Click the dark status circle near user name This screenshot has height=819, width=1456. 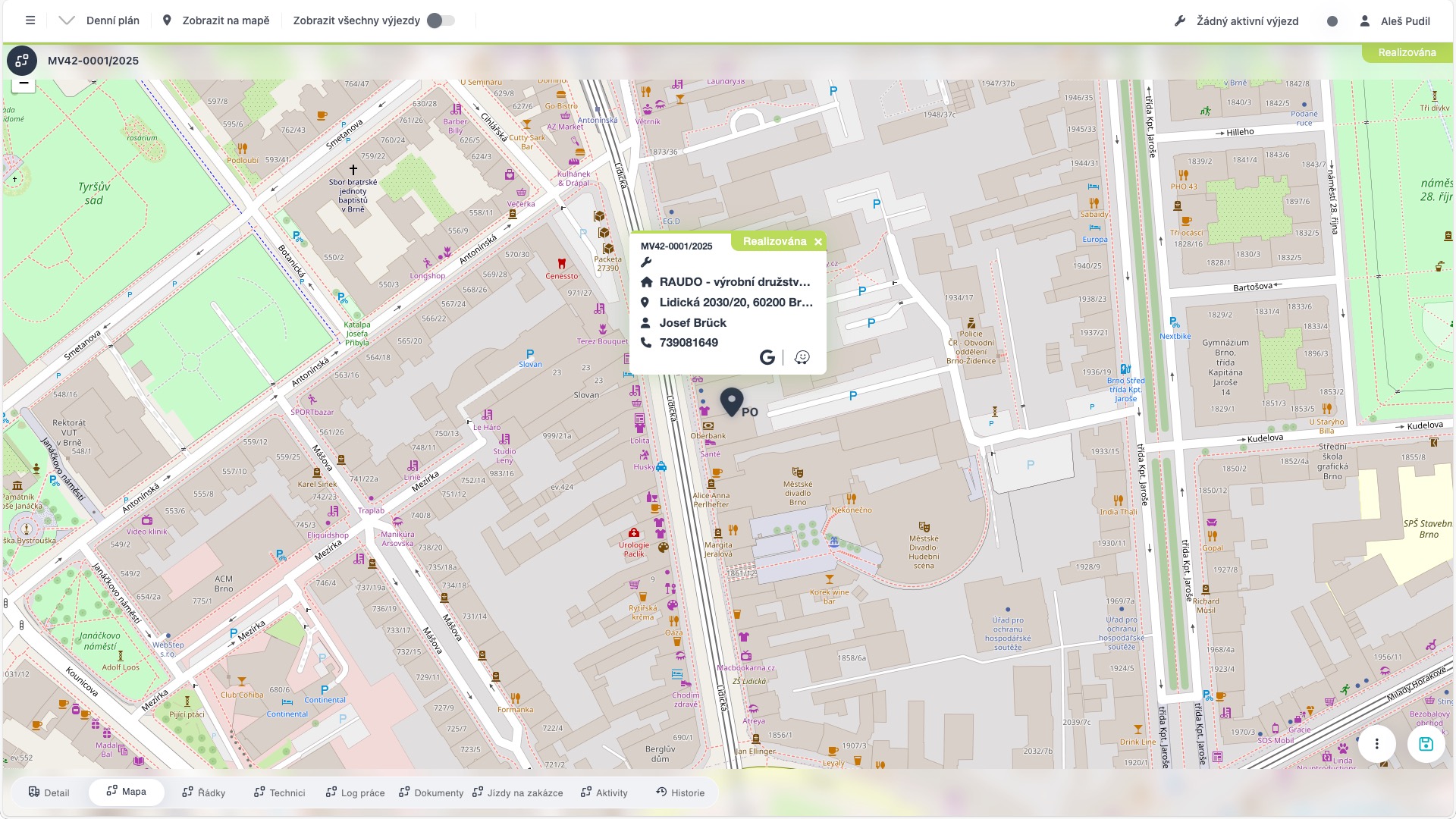click(x=1332, y=21)
